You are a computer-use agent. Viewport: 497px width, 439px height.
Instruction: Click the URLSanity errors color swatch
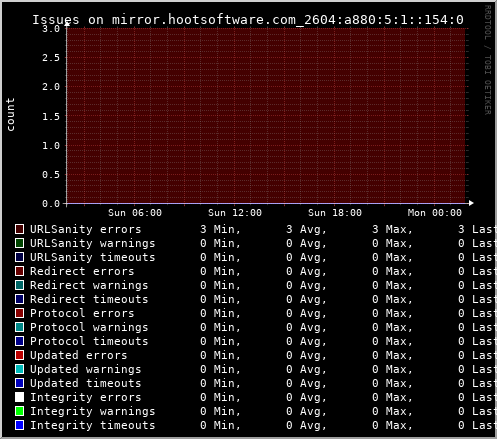tap(19, 229)
